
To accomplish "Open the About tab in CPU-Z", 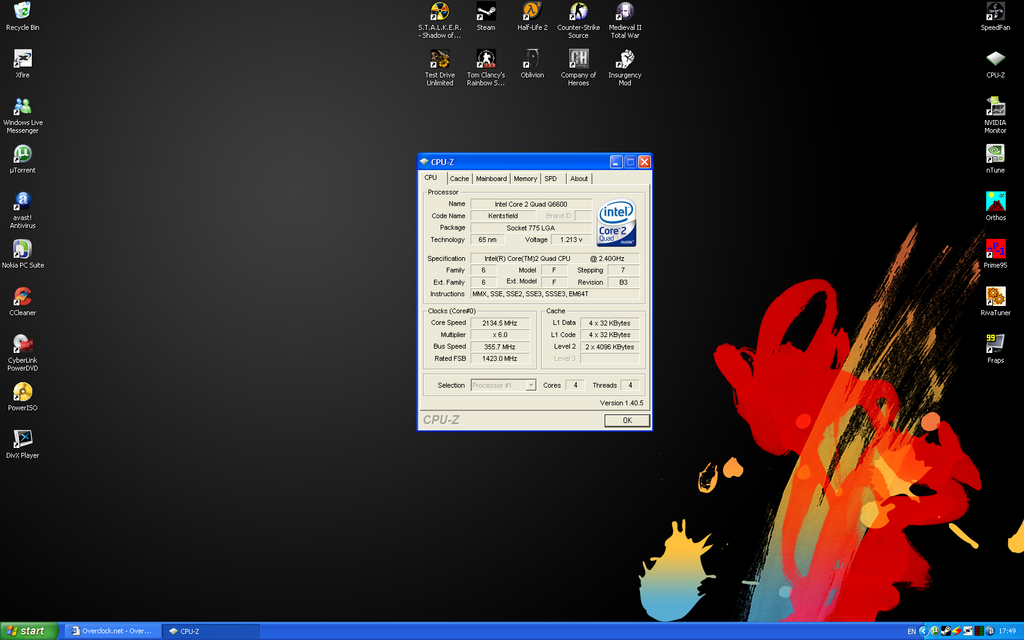I will pyautogui.click(x=579, y=178).
